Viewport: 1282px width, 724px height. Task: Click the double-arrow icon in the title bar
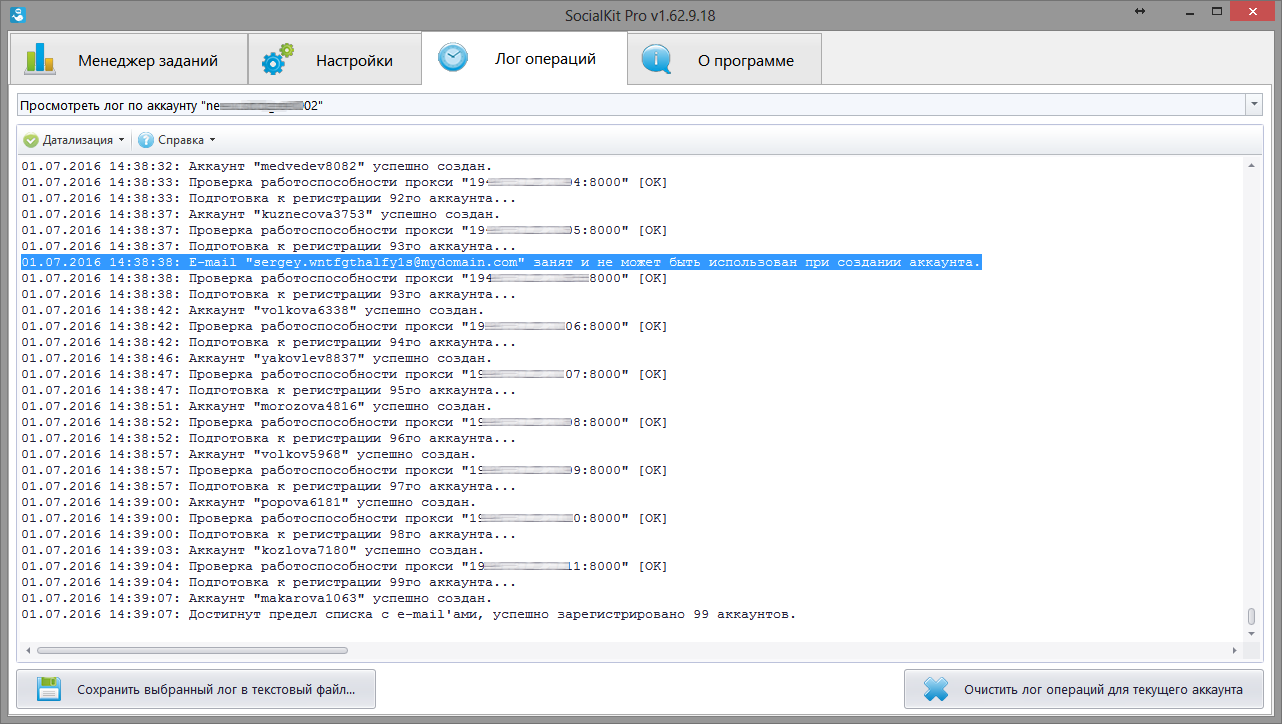point(1140,11)
